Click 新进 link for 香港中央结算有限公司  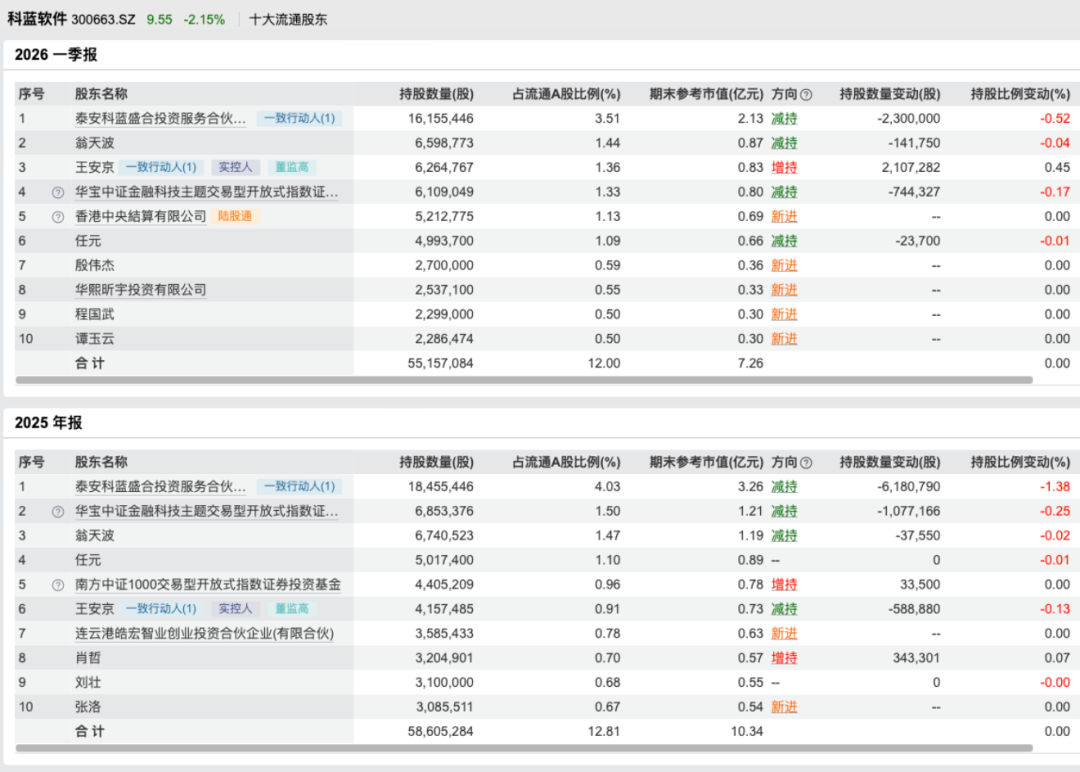784,216
